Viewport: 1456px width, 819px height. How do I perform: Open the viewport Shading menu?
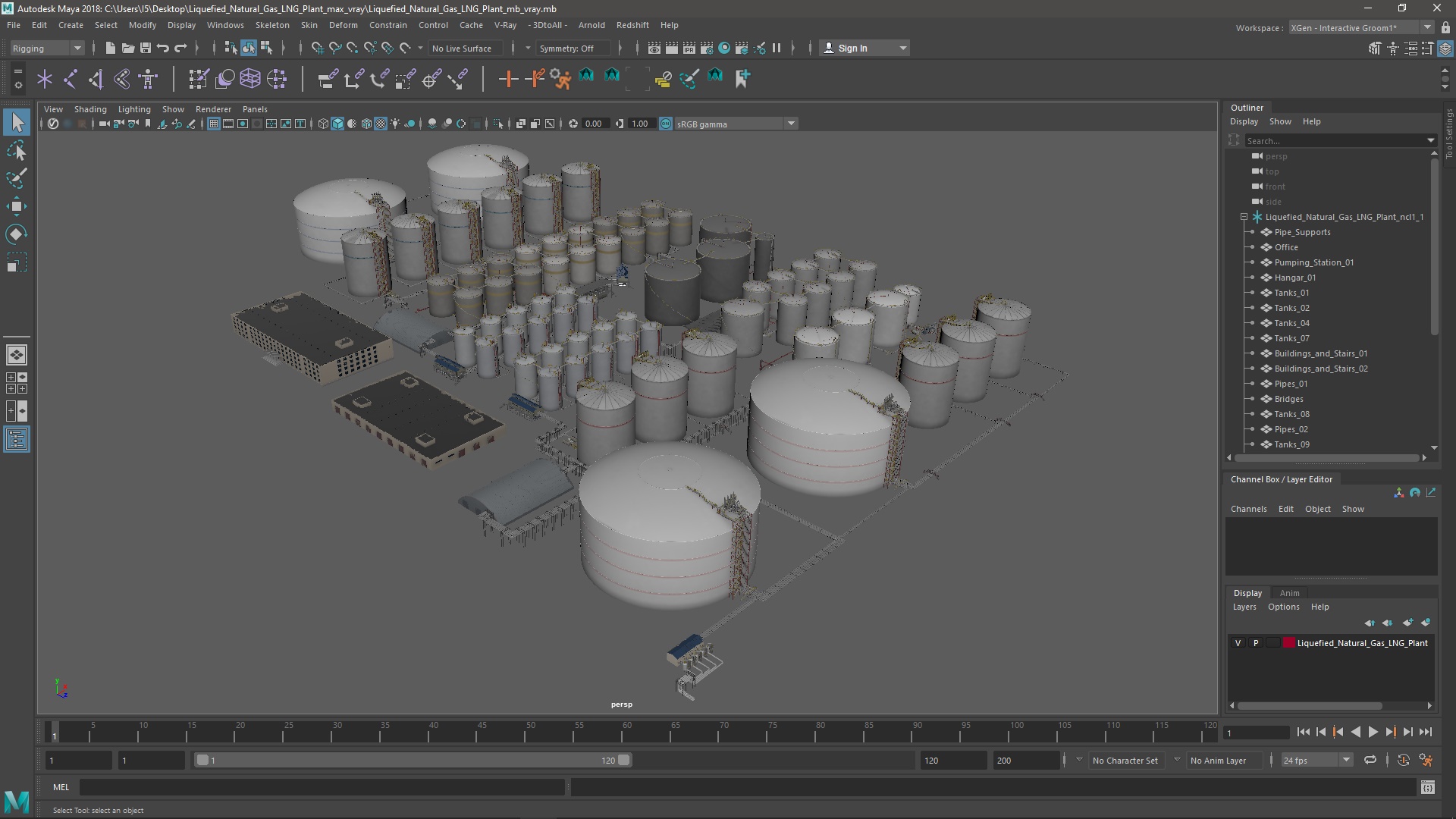point(90,109)
